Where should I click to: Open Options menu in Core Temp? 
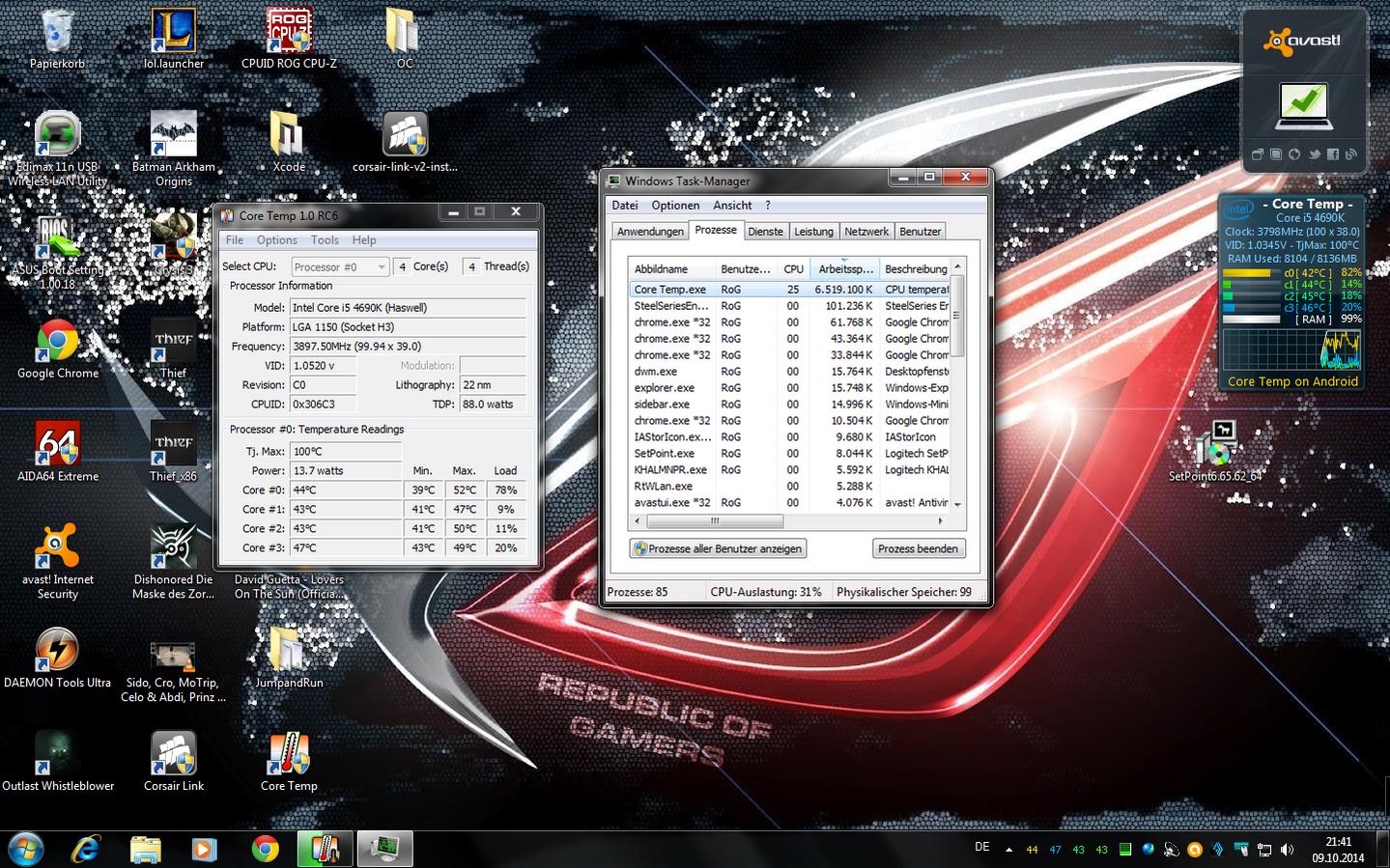click(277, 240)
